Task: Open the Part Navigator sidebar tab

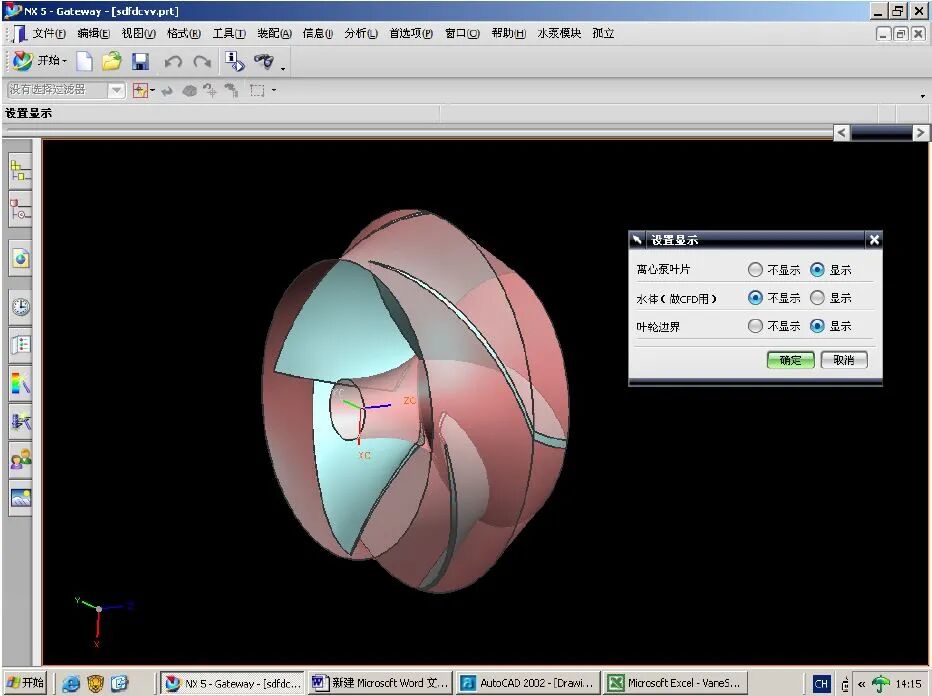Action: [x=20, y=209]
